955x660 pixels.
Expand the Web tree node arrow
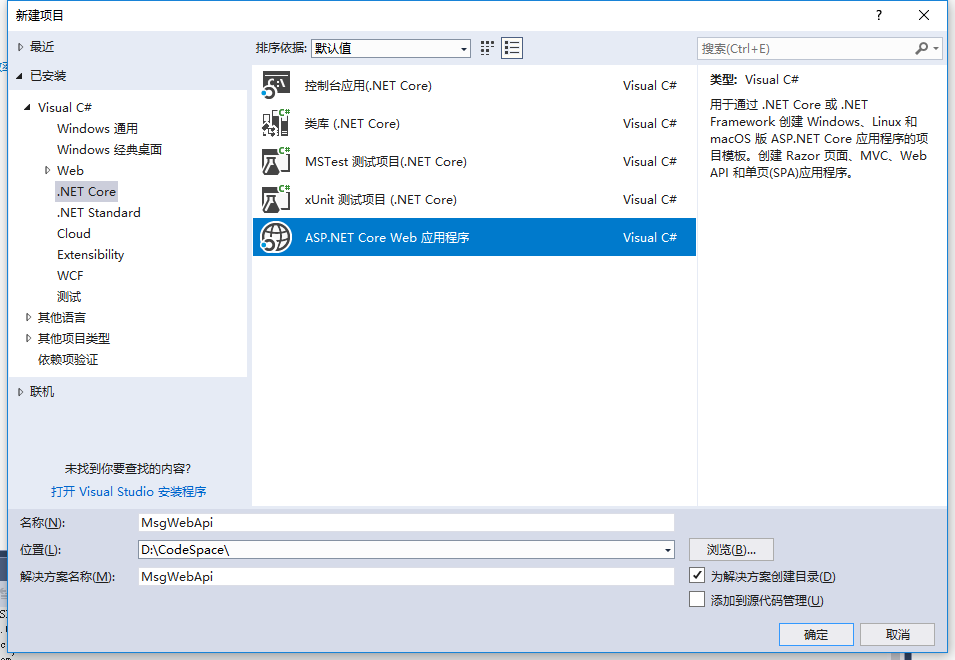pyautogui.click(x=47, y=170)
